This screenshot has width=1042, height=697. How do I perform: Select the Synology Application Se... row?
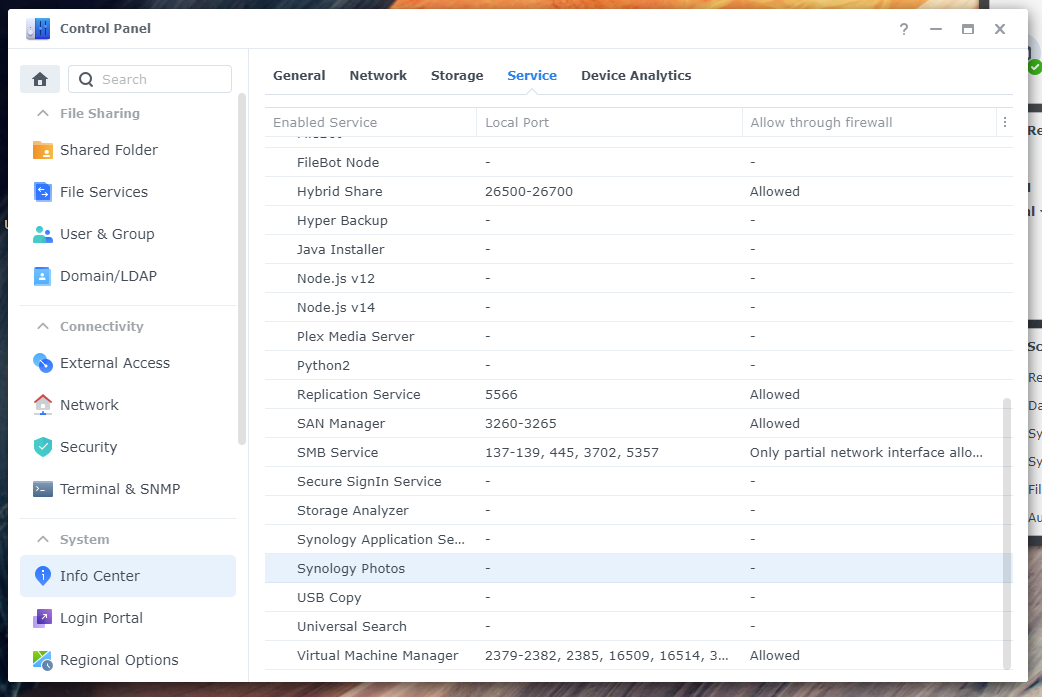pyautogui.click(x=639, y=540)
